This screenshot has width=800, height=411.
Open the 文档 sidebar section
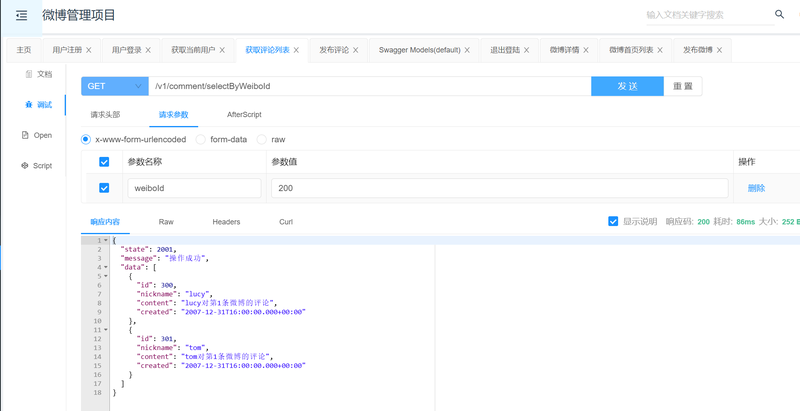[x=38, y=74]
